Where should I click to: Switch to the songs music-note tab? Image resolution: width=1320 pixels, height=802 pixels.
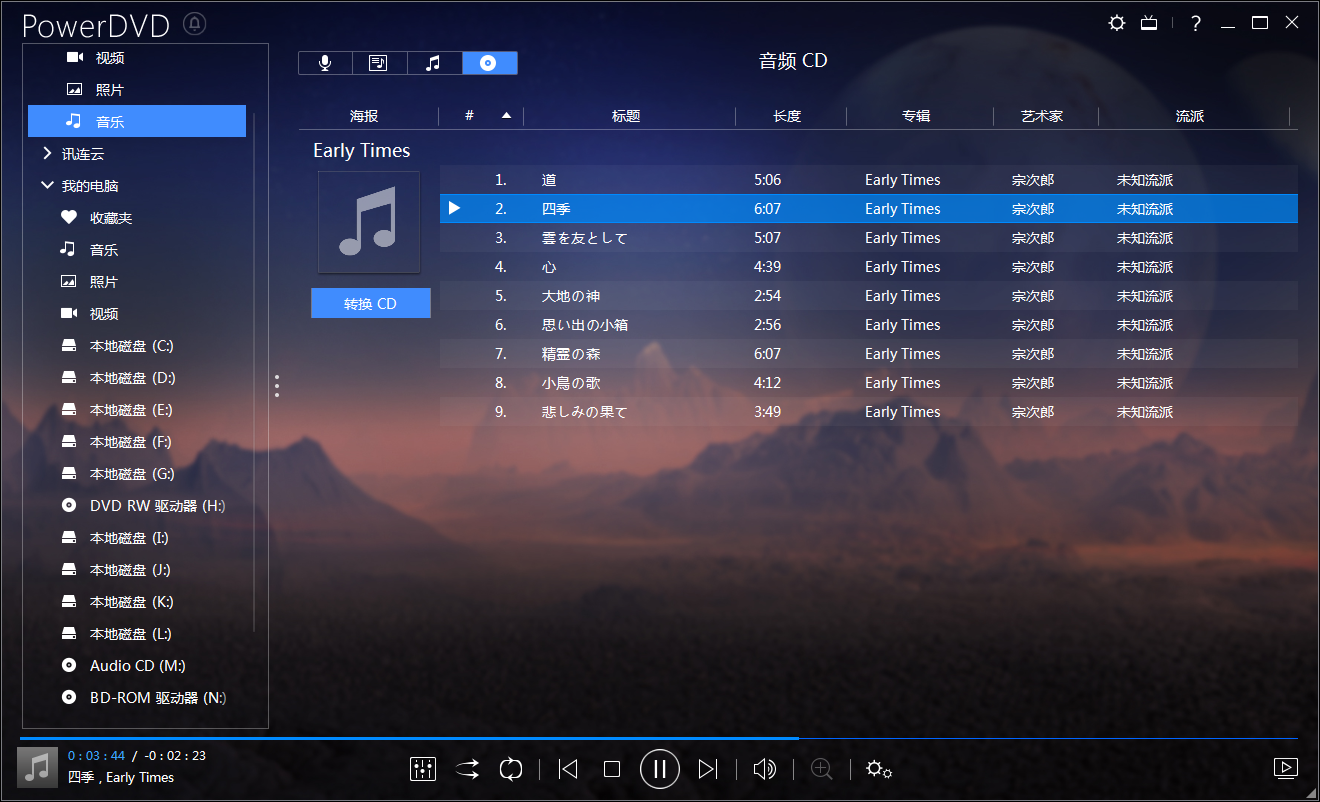click(x=434, y=63)
